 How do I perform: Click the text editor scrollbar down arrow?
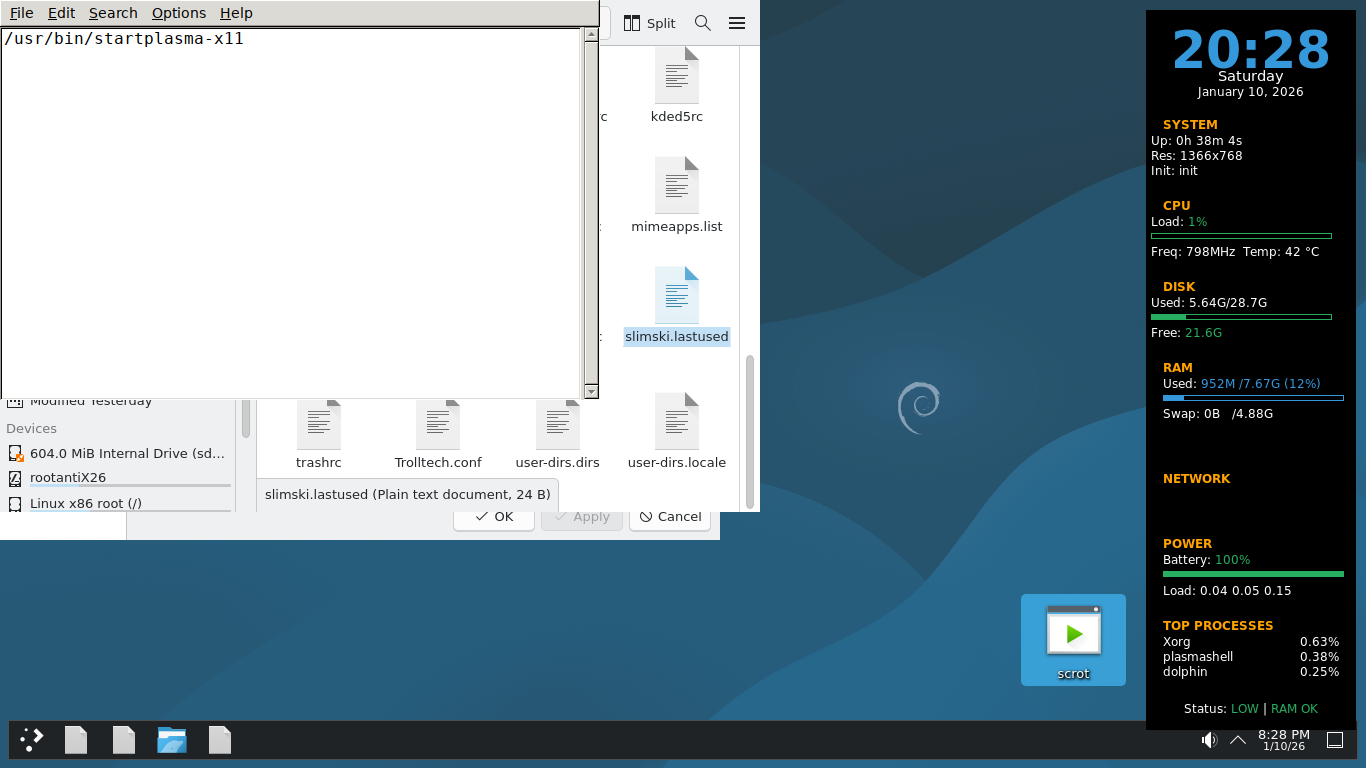(591, 391)
